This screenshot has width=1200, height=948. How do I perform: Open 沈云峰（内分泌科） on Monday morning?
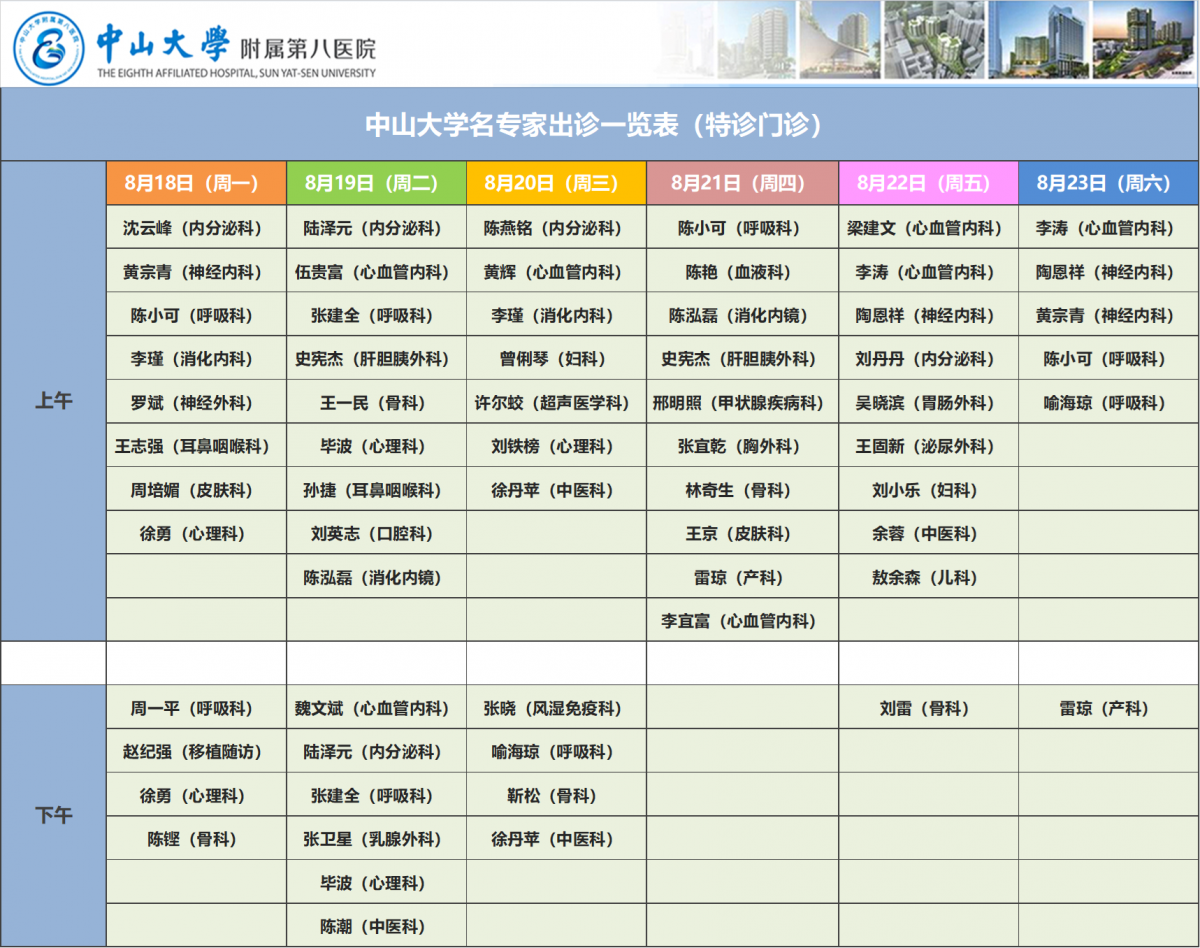[196, 228]
